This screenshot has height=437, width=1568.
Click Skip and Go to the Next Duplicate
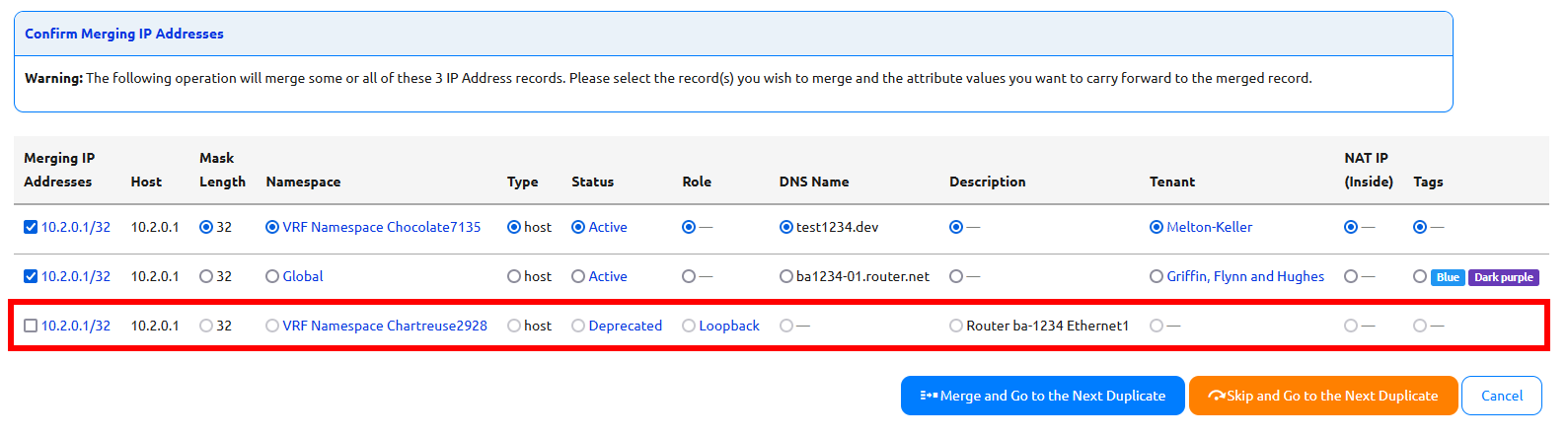point(1323,396)
